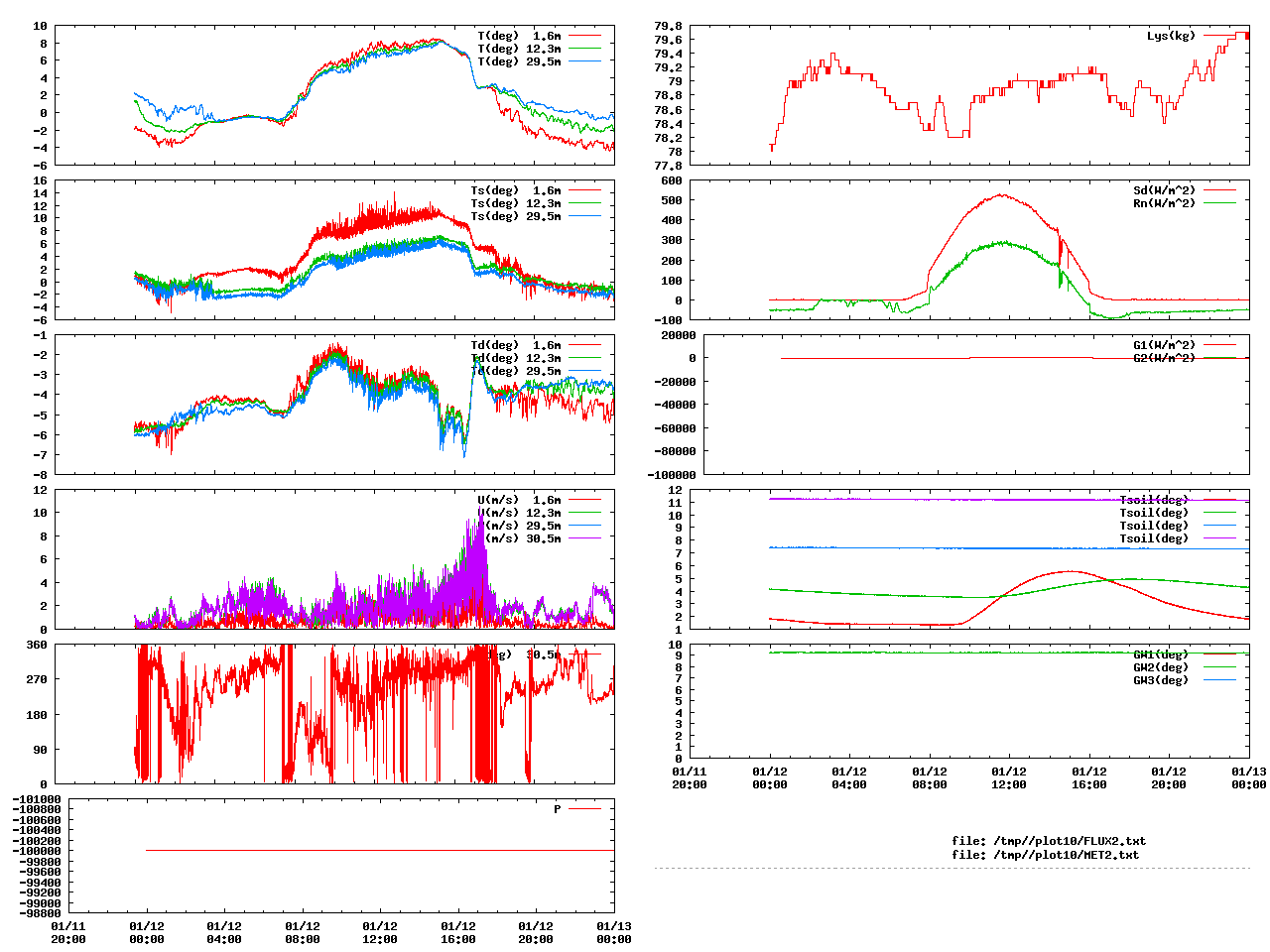Select the 'T(deg) 12.3m' legend entry
This screenshot has width=1270, height=952.
click(519, 49)
